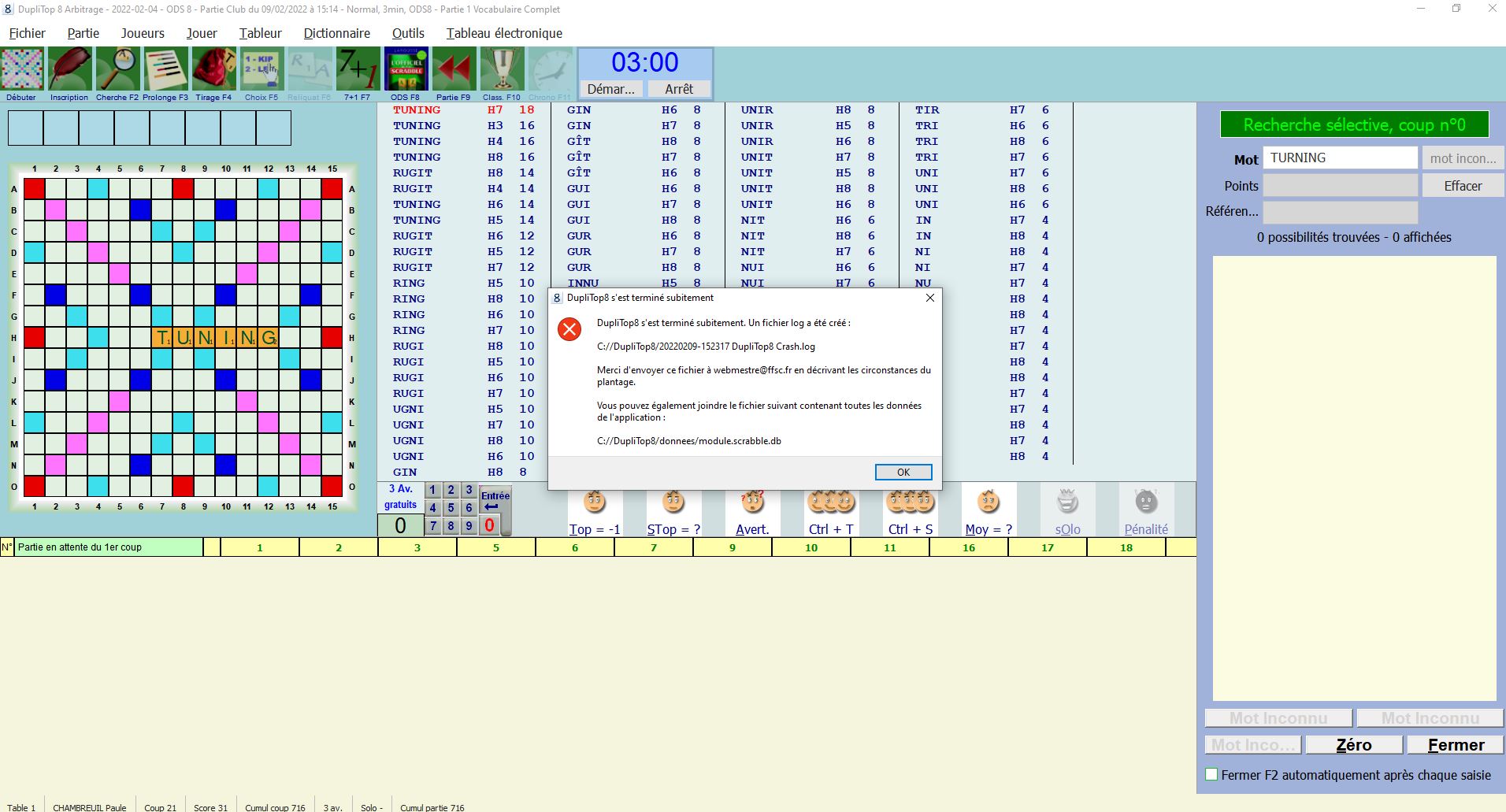Open the Class. F10 trophy icon
Viewport: 1506px width, 812px height.
(502, 70)
